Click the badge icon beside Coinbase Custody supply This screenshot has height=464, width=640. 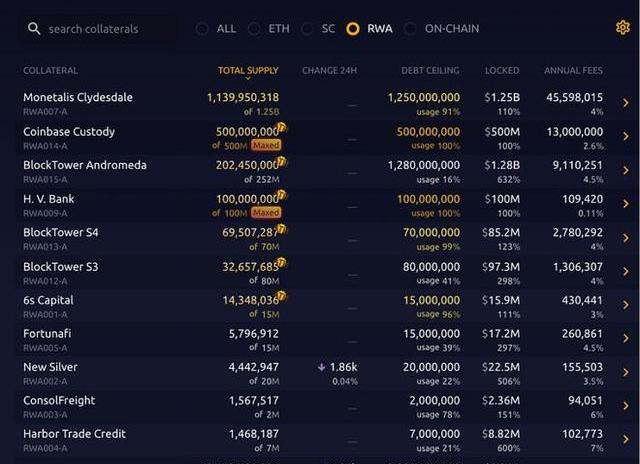(283, 129)
